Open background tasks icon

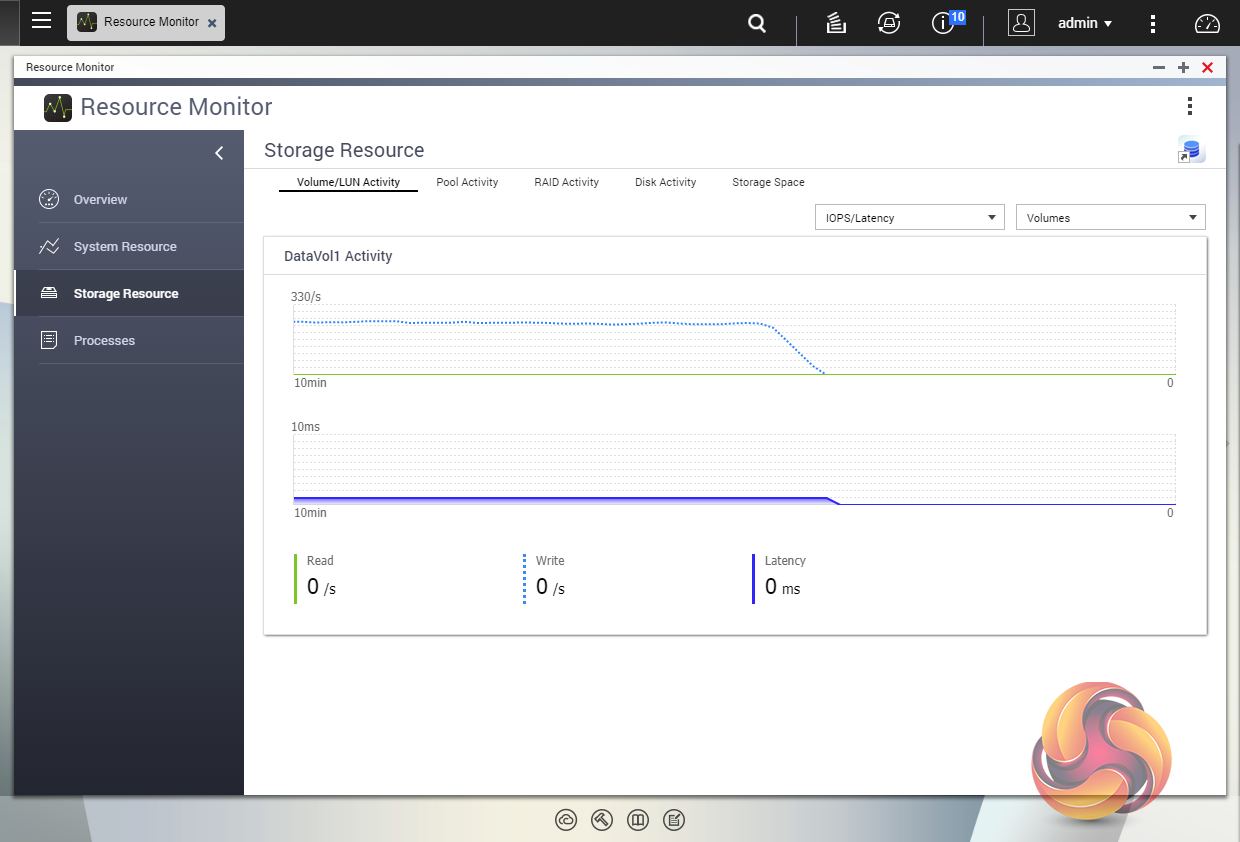837,23
